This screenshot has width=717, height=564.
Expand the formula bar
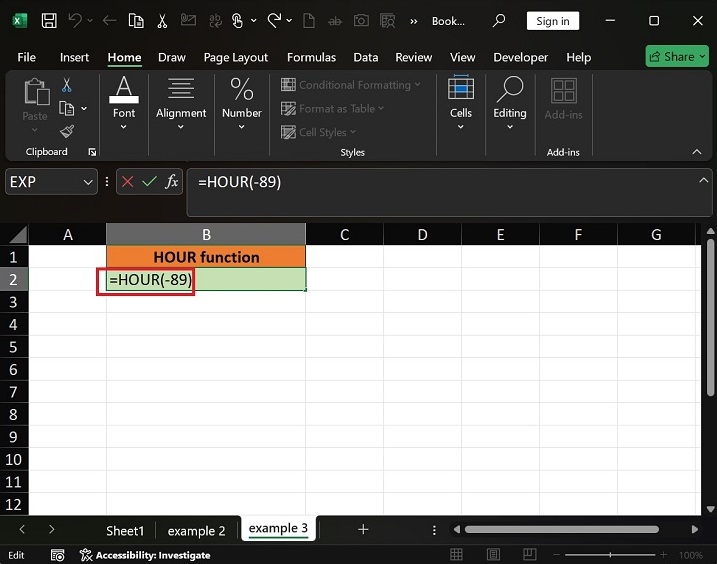(x=703, y=180)
